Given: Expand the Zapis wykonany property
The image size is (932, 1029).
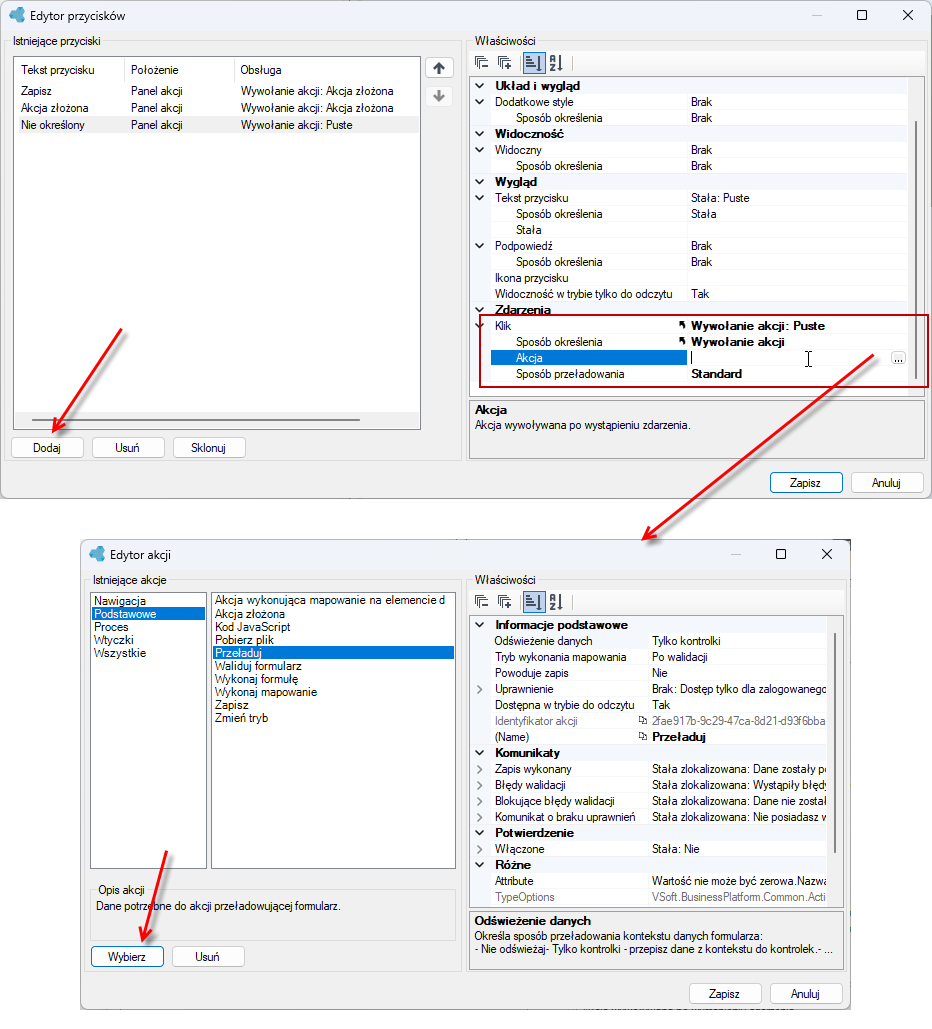Looking at the screenshot, I should (x=480, y=769).
